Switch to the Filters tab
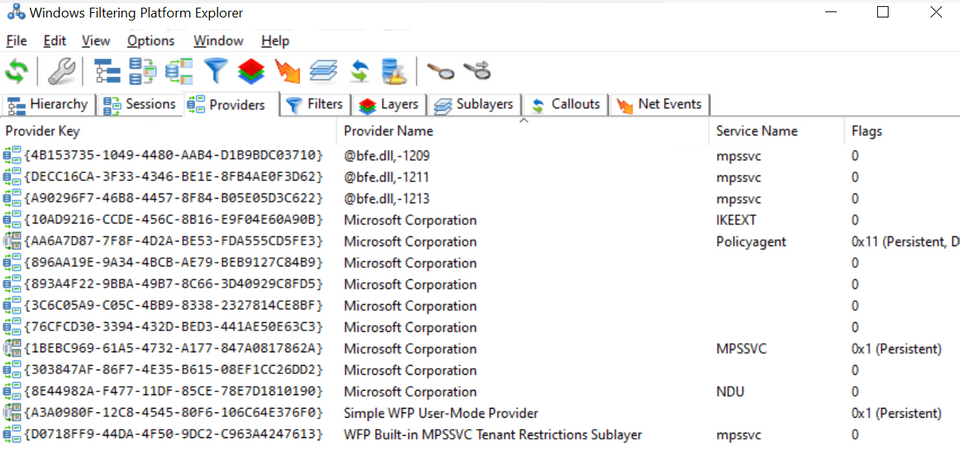 (x=314, y=104)
